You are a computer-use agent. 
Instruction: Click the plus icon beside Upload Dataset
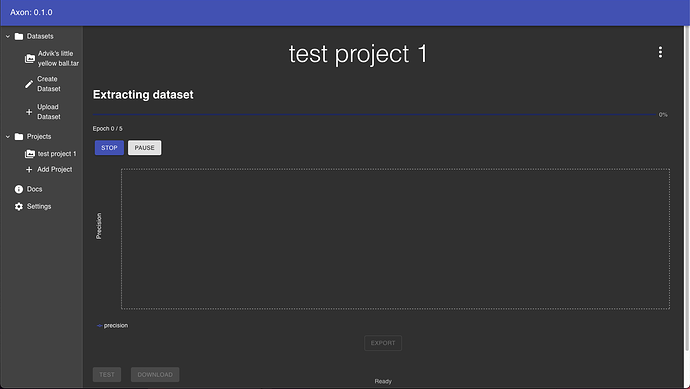(x=29, y=112)
